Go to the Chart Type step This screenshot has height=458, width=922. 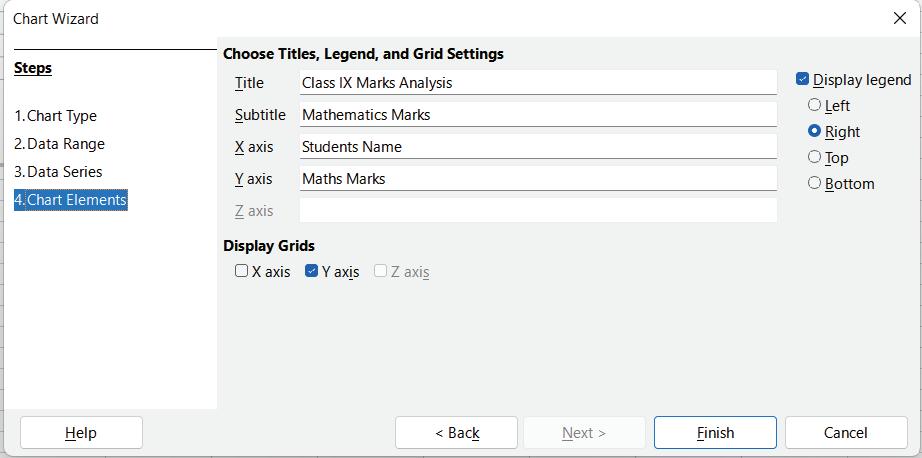[x=55, y=116]
